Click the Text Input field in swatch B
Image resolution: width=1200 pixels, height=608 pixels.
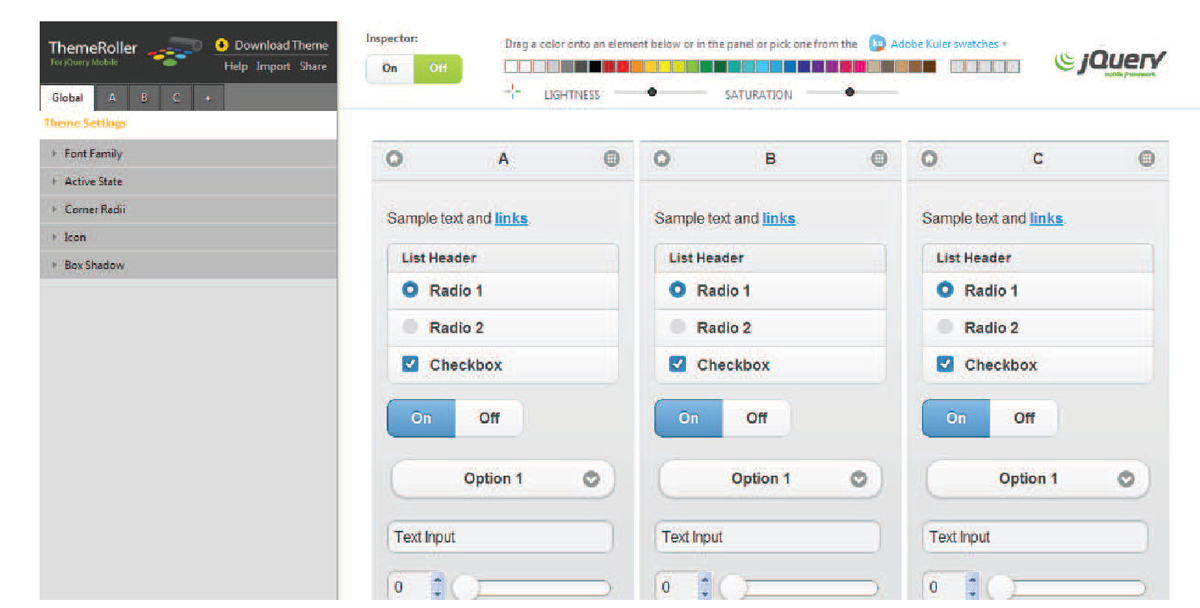point(768,537)
